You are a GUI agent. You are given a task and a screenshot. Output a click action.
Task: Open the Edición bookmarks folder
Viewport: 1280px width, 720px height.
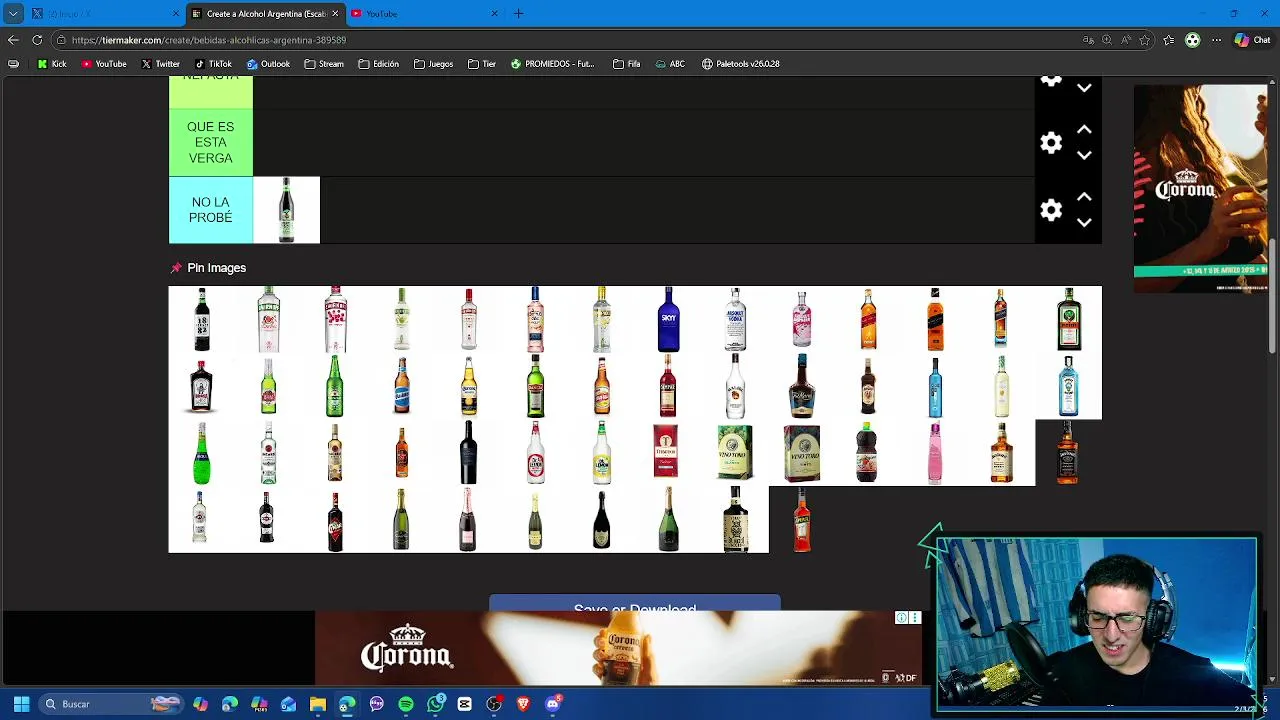point(379,64)
